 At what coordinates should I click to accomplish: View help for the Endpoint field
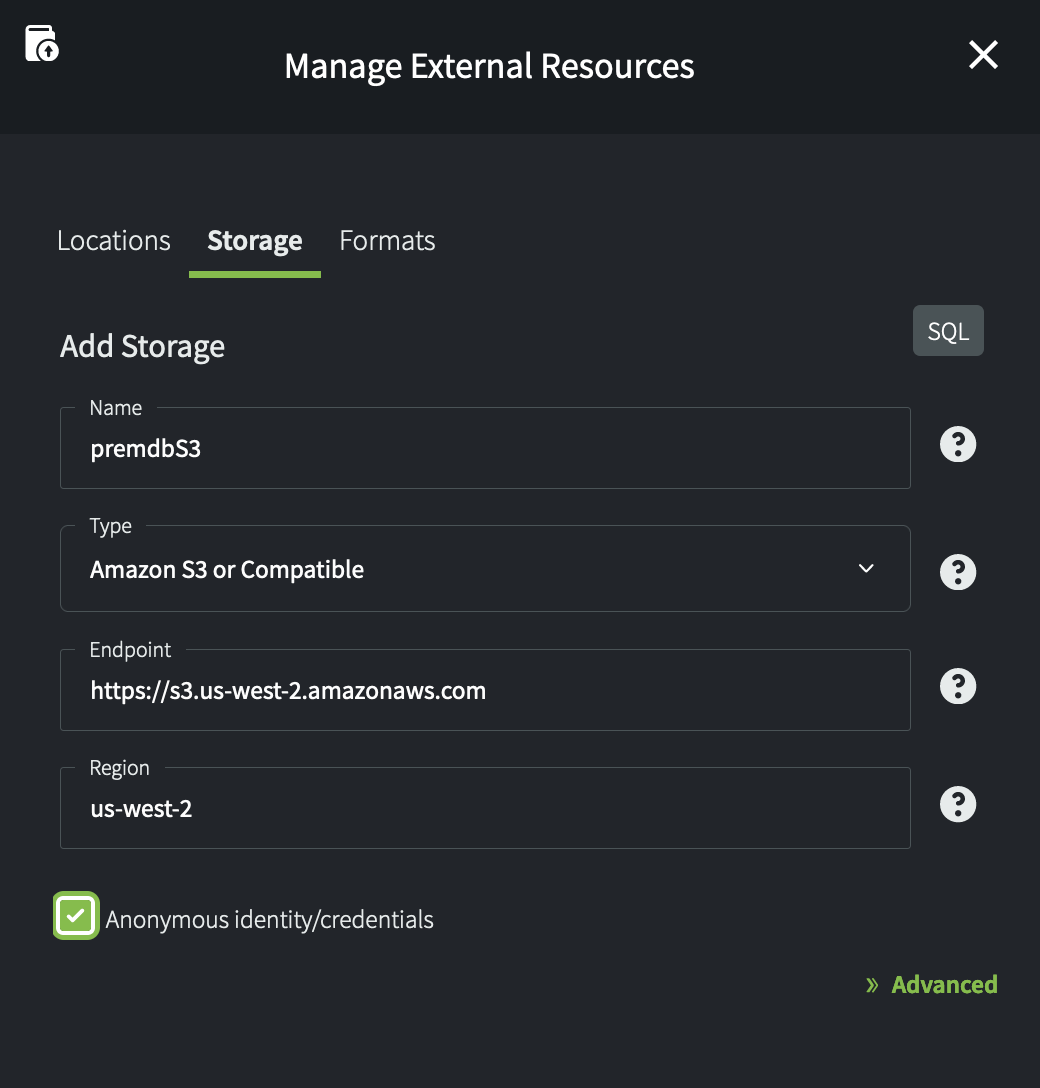coord(957,686)
